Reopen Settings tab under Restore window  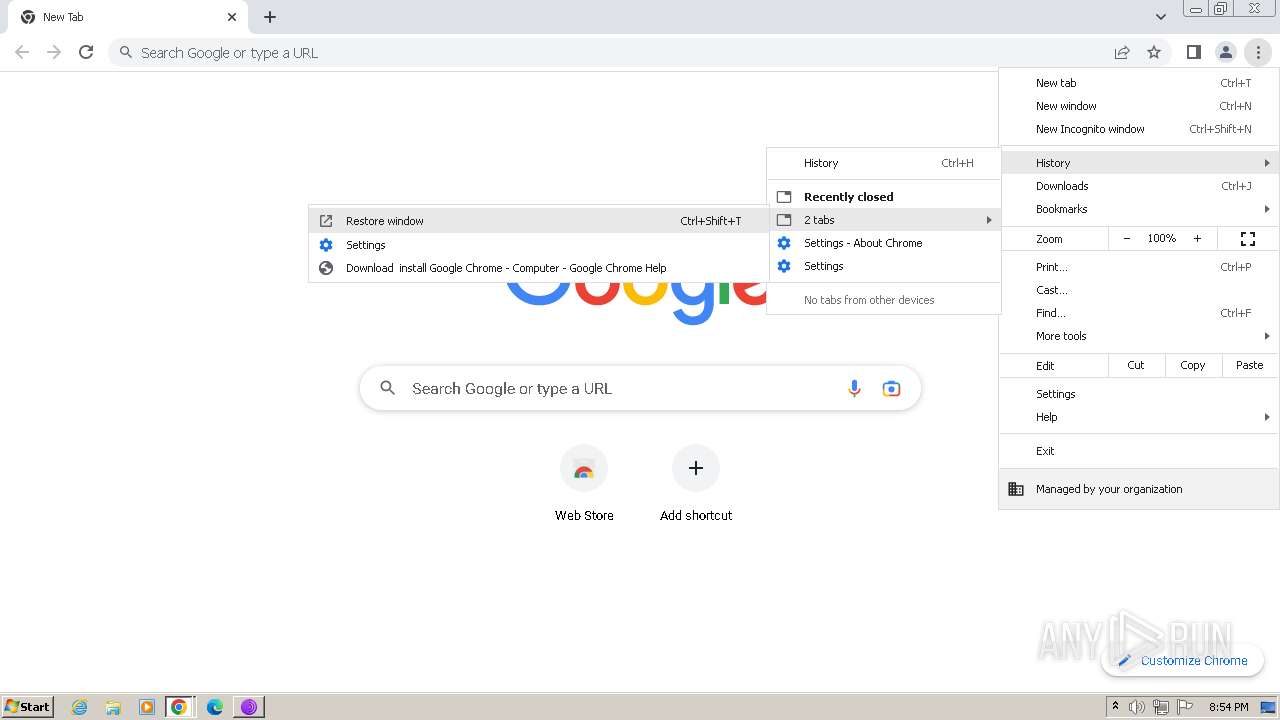538,245
